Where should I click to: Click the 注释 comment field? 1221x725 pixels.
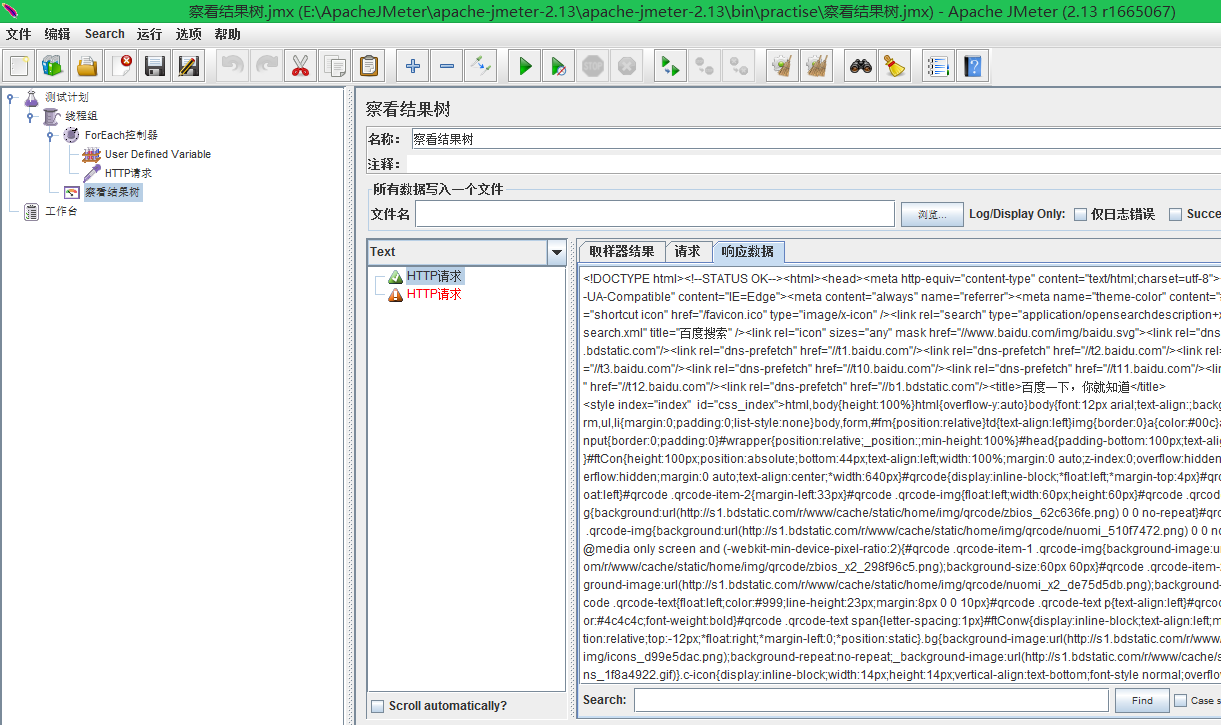[815, 164]
